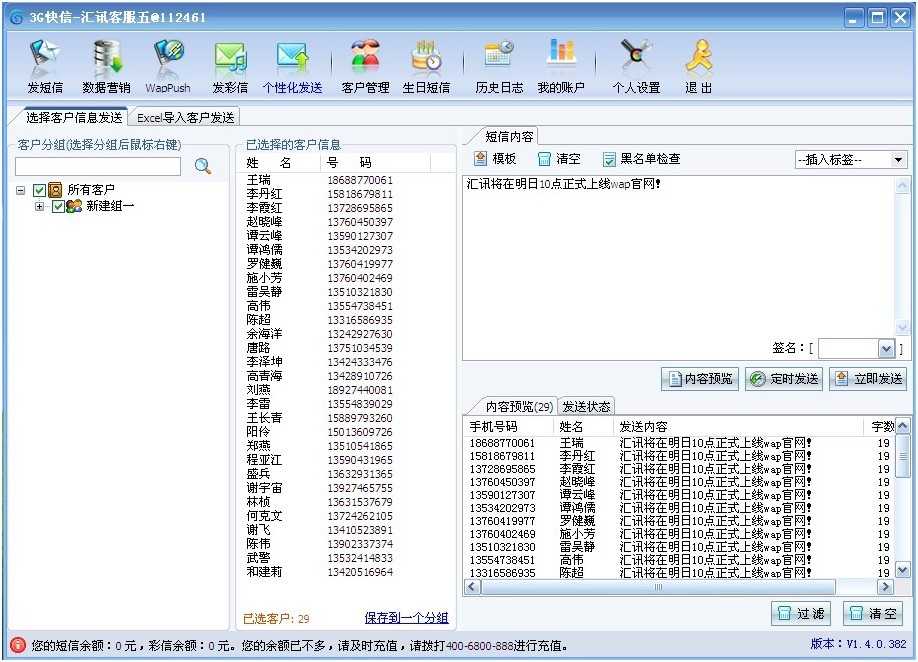The height and width of the screenshot is (662, 918).
Task: Open 生日短信 birthday SMS tool
Action: [426, 67]
